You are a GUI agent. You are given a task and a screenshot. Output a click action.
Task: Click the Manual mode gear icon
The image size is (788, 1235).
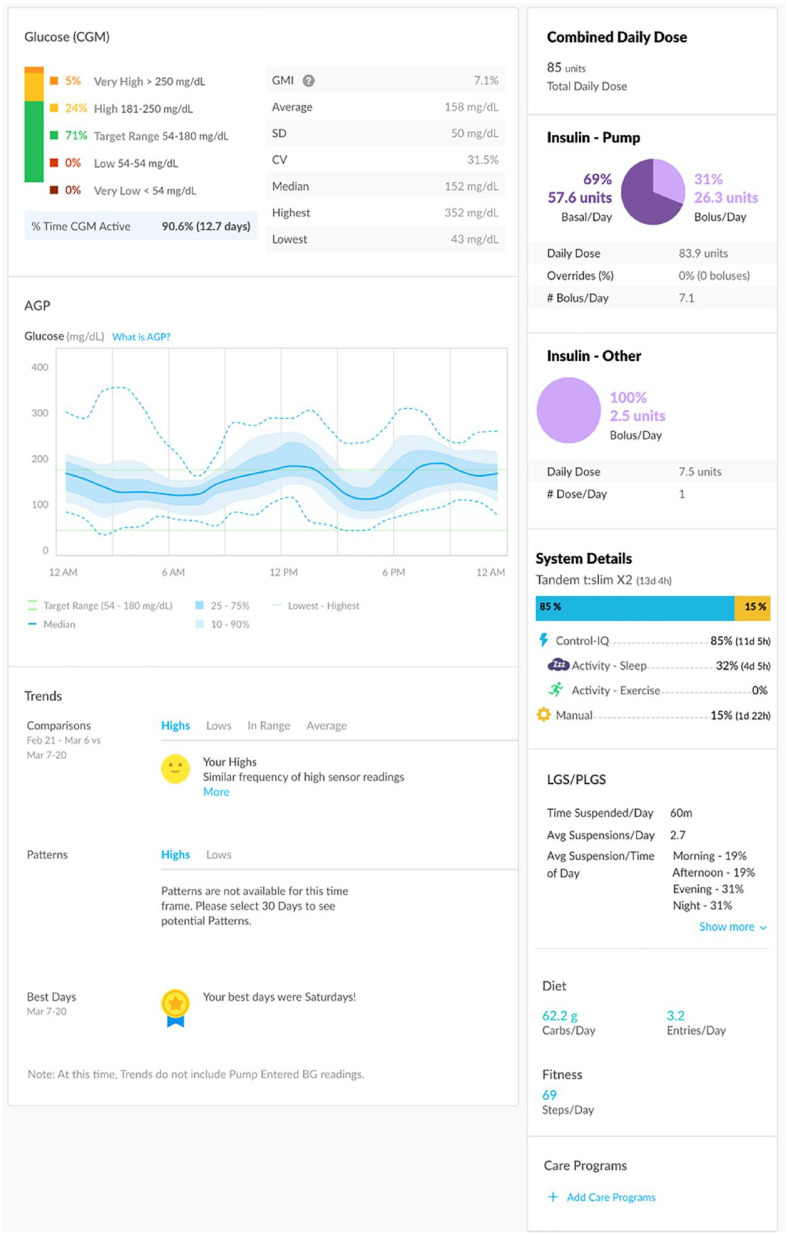[545, 715]
